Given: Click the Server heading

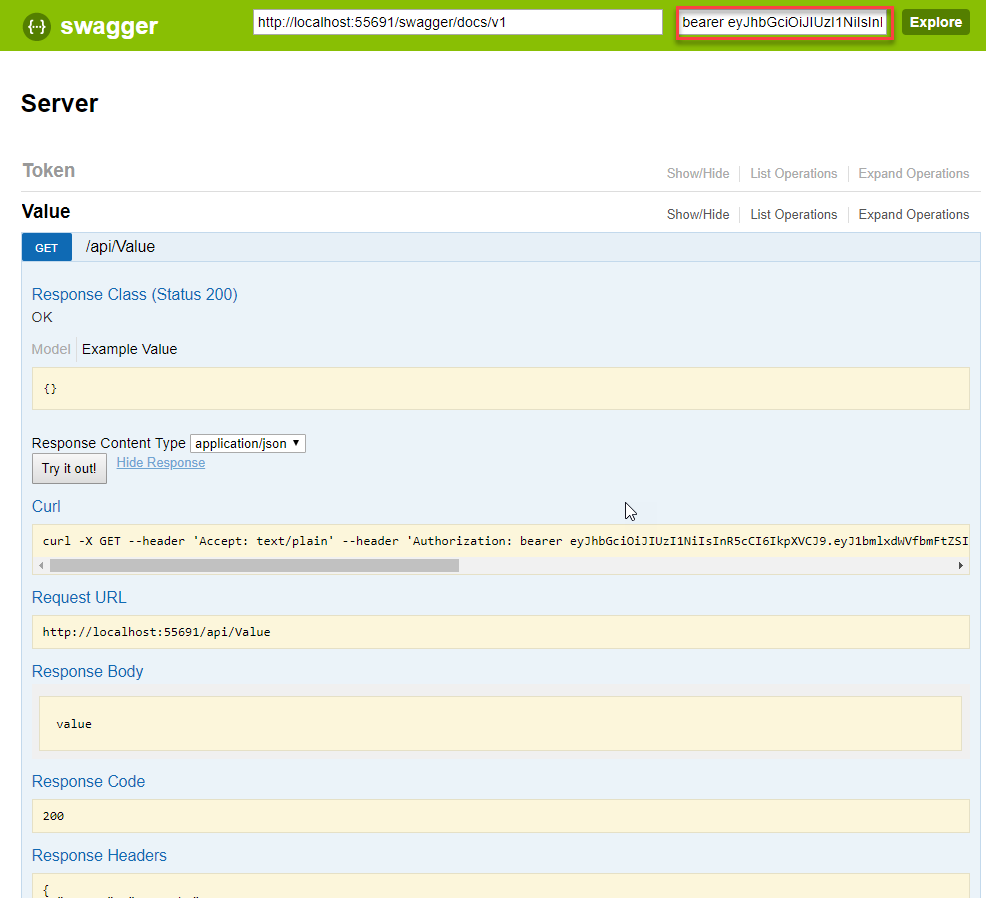Looking at the screenshot, I should click(59, 103).
